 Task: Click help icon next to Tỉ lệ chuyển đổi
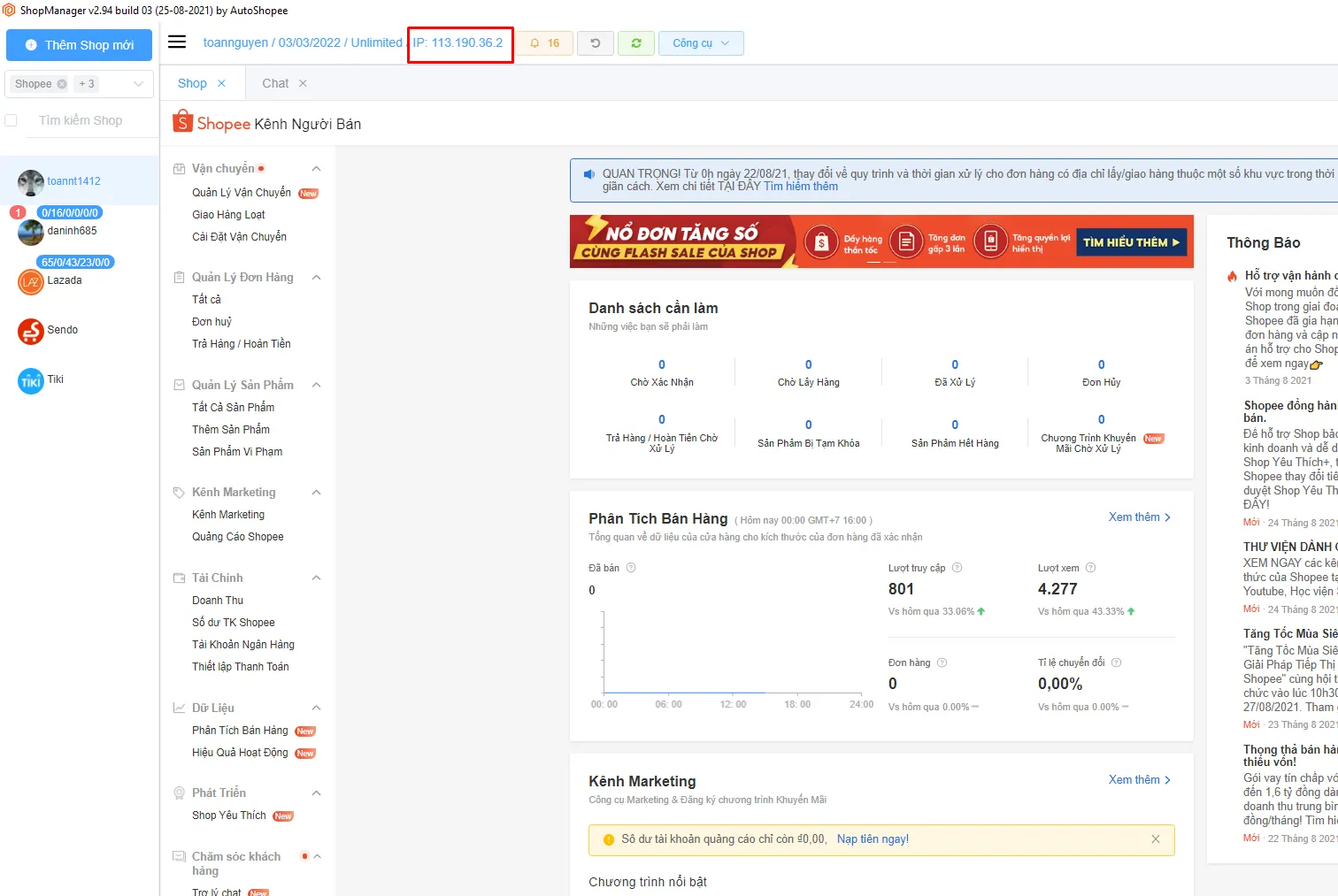[x=1116, y=662]
